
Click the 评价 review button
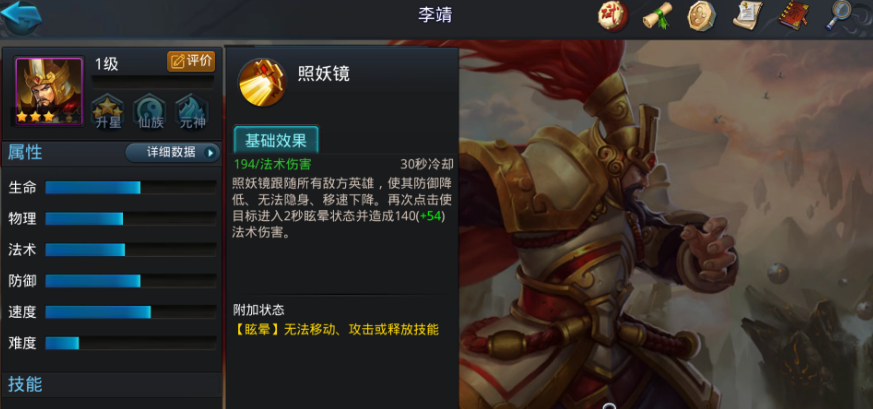[191, 61]
